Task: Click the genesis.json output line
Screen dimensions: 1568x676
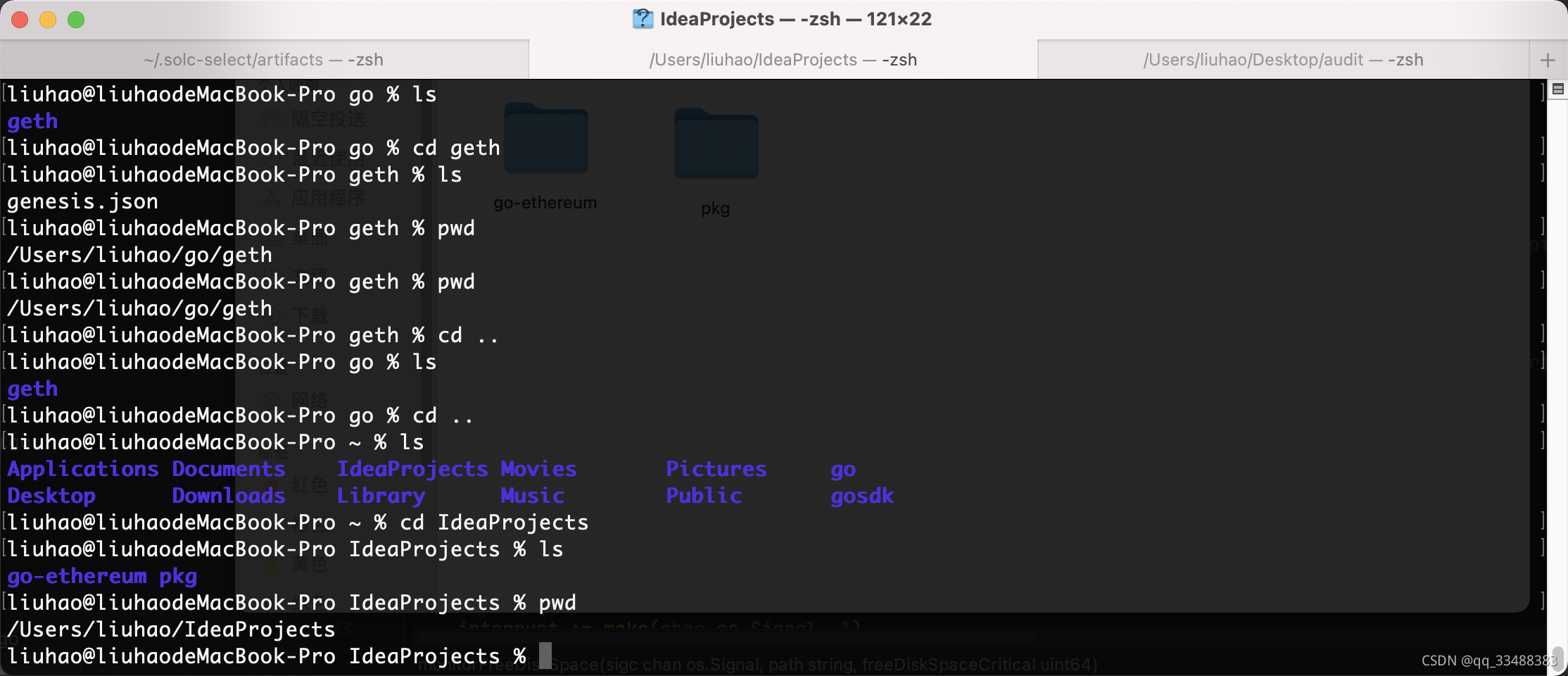Action: (x=82, y=201)
